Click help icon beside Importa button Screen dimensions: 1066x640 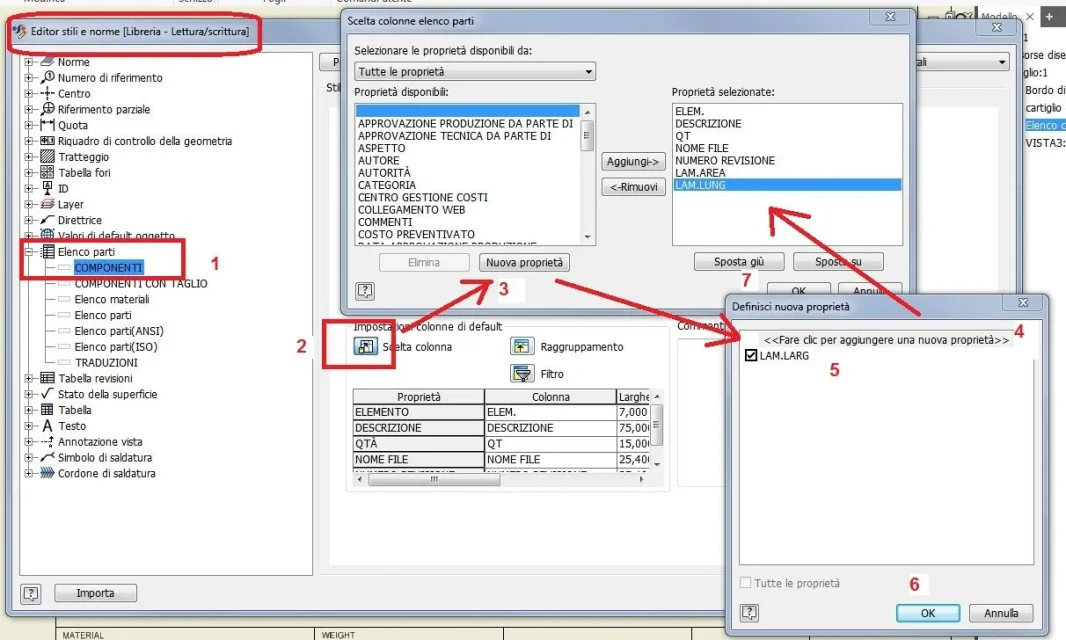(x=31, y=593)
